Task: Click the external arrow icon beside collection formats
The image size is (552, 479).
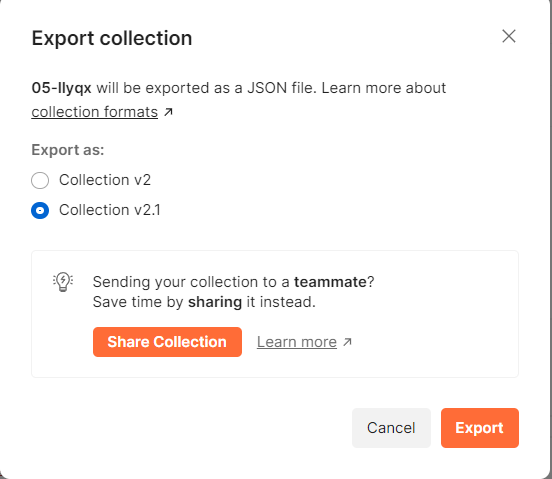Action: tap(169, 112)
